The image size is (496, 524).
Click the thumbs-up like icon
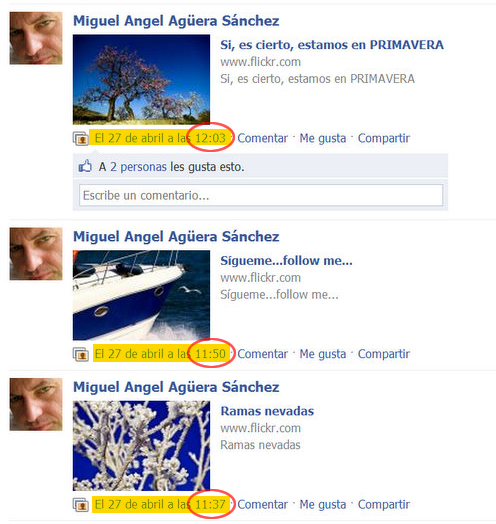point(85,166)
